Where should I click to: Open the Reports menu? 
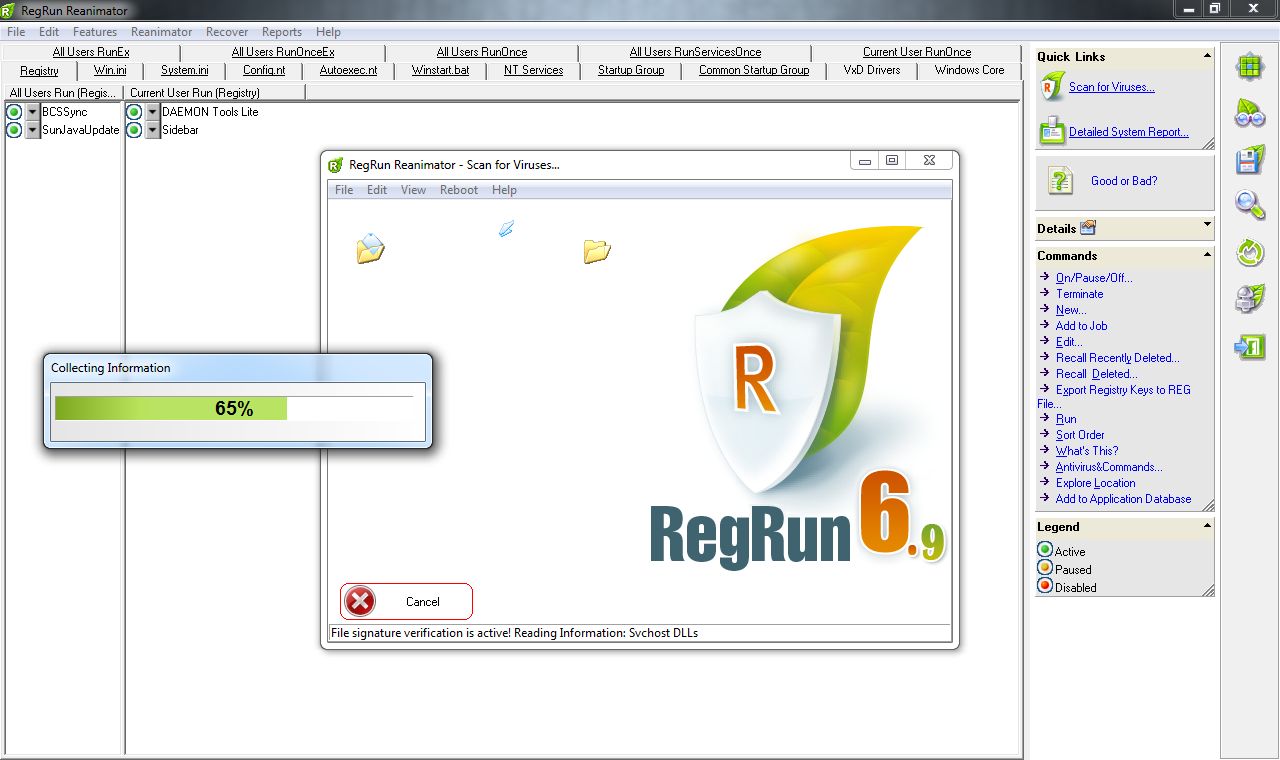(x=282, y=32)
